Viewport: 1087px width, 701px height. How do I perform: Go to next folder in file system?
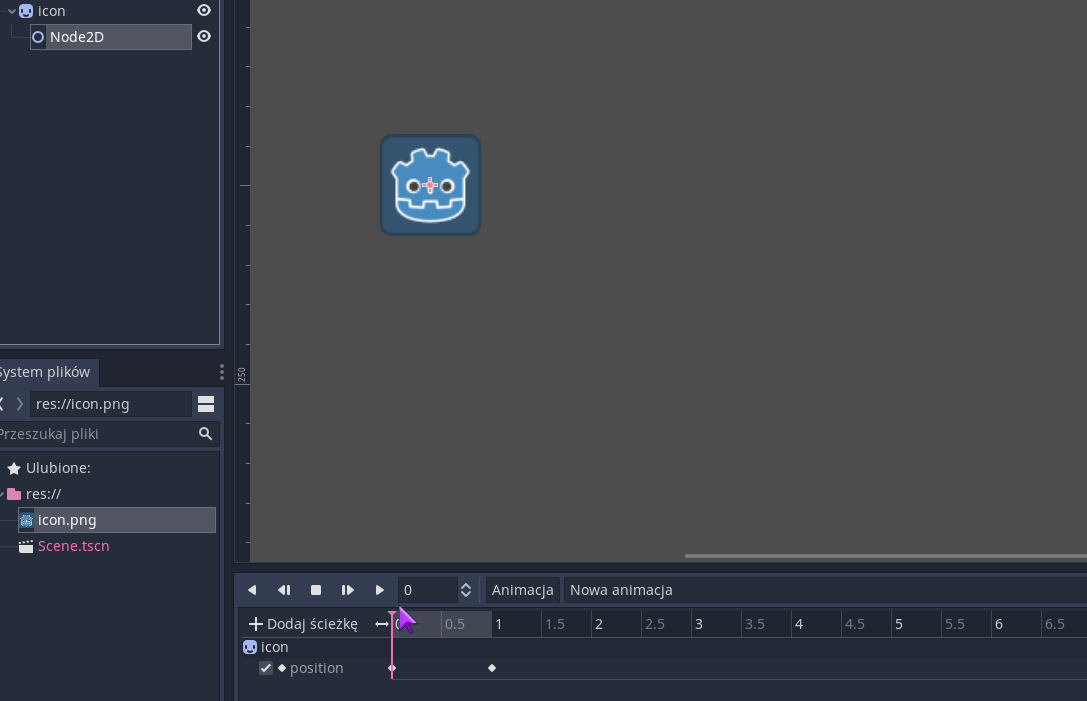(x=19, y=404)
